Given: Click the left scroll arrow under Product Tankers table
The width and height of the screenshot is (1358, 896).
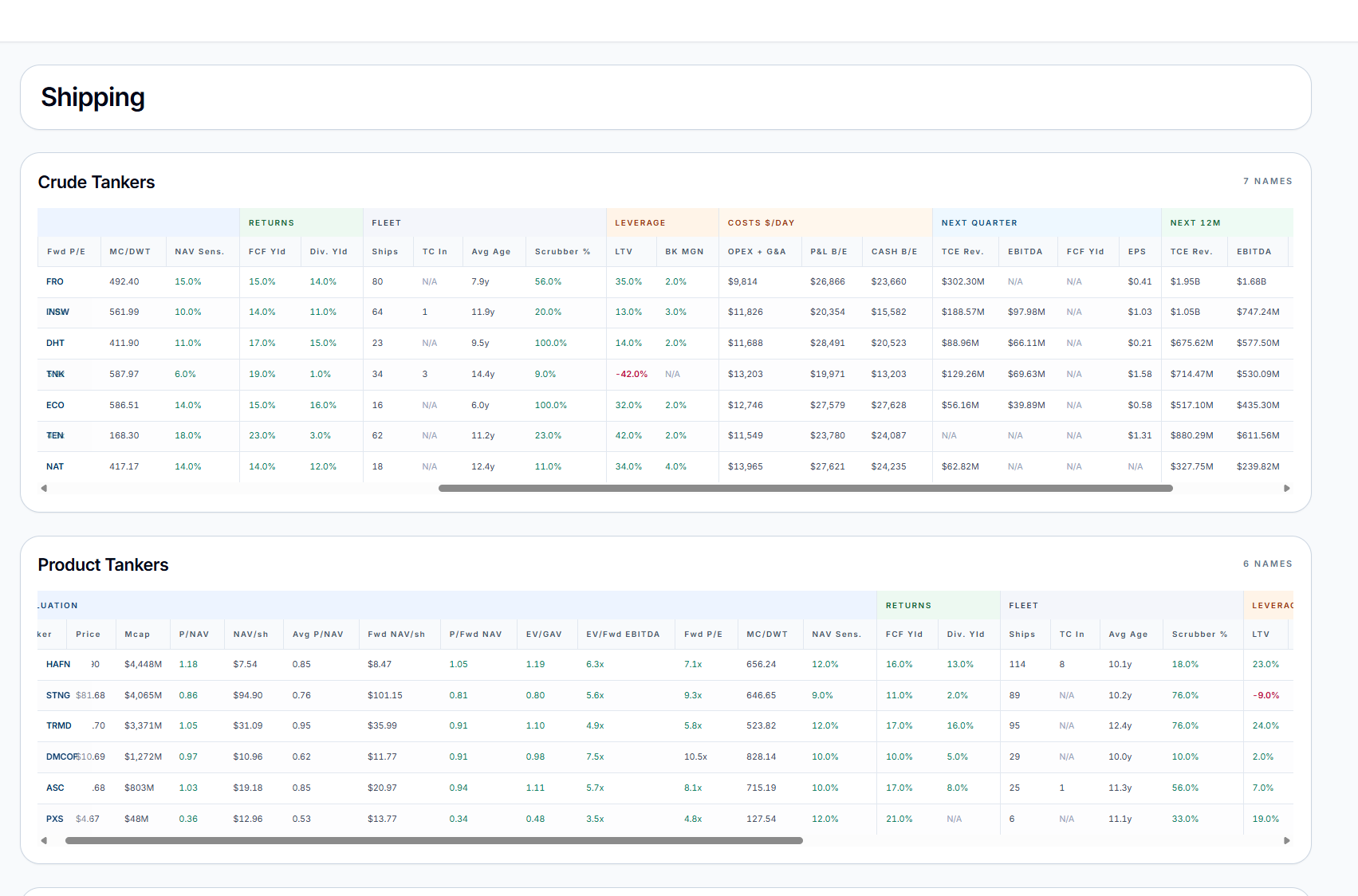Looking at the screenshot, I should tap(44, 840).
